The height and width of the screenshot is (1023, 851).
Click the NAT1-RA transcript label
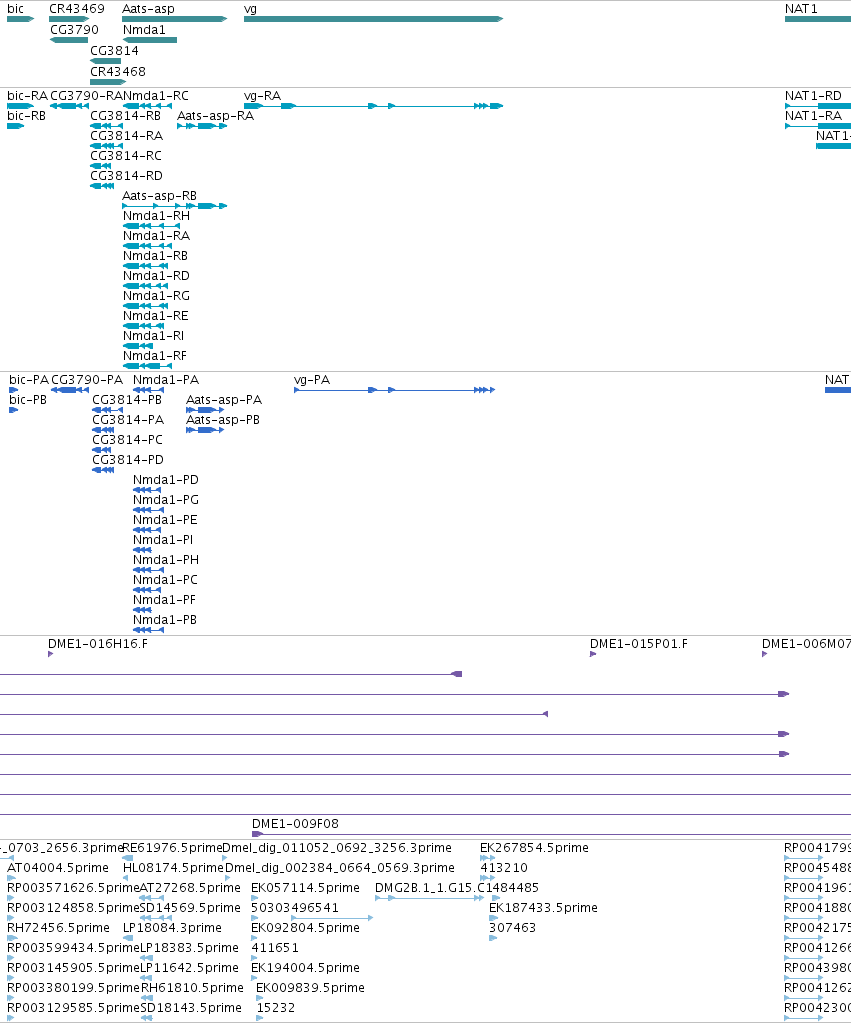pyautogui.click(x=813, y=116)
